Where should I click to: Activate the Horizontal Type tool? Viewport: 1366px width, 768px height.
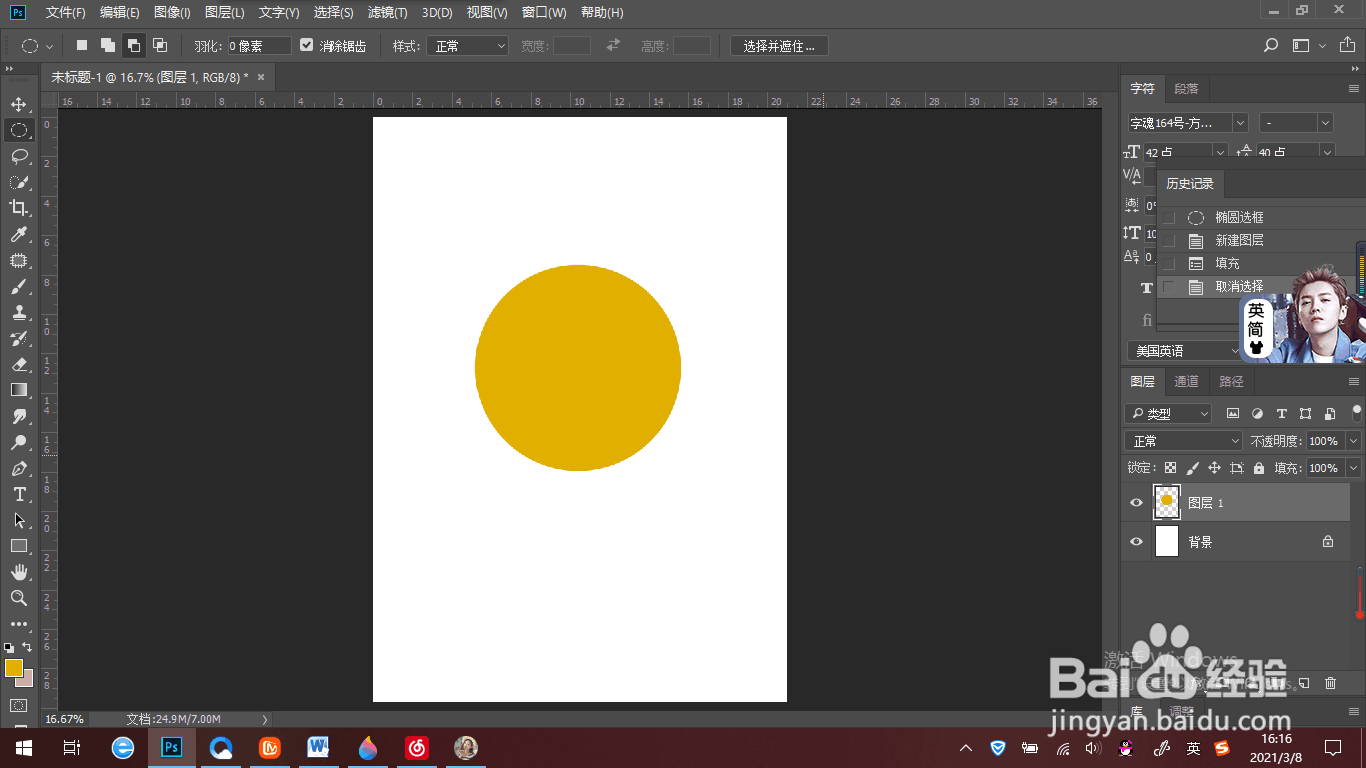pyautogui.click(x=19, y=494)
